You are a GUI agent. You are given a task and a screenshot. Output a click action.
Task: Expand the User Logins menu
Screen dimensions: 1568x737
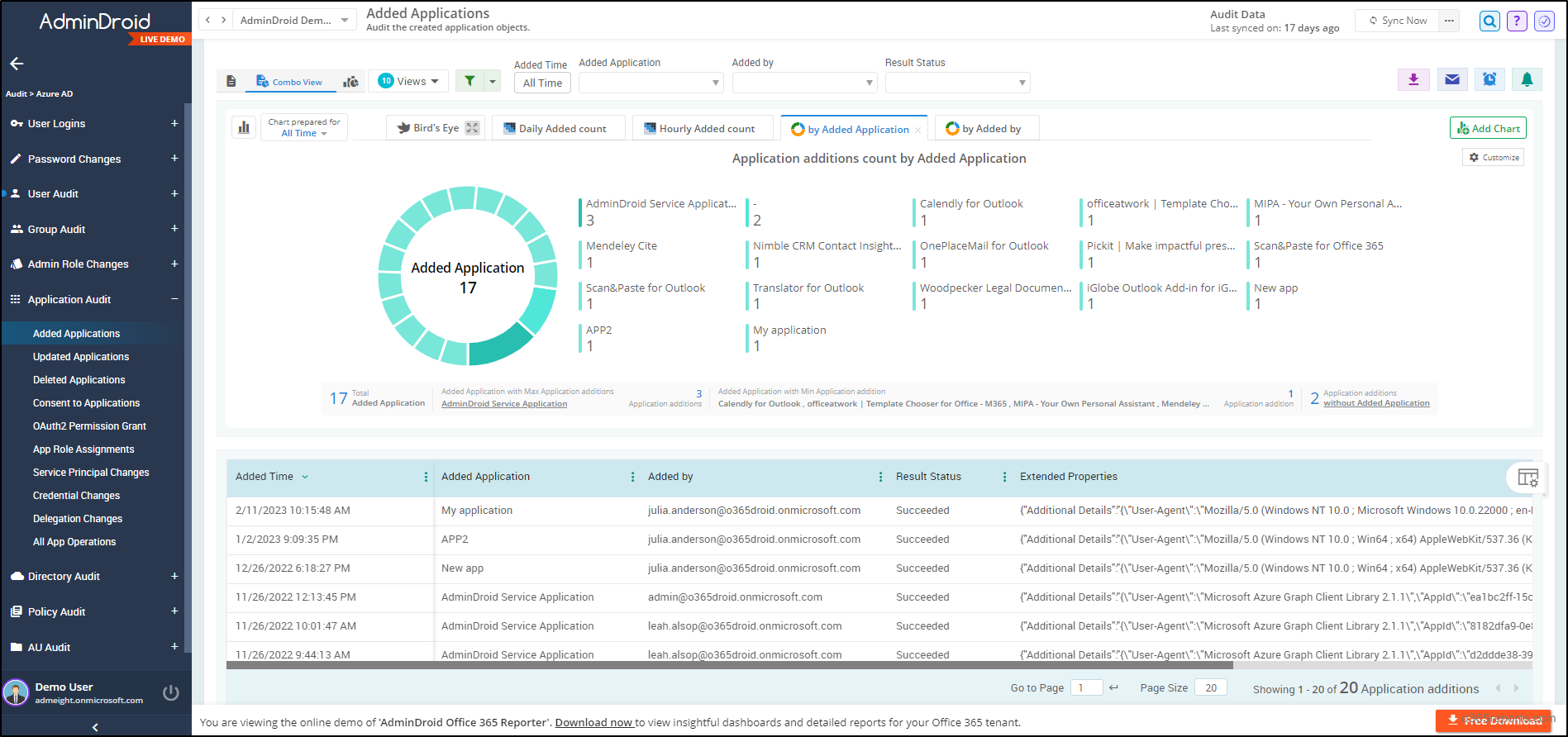click(174, 123)
